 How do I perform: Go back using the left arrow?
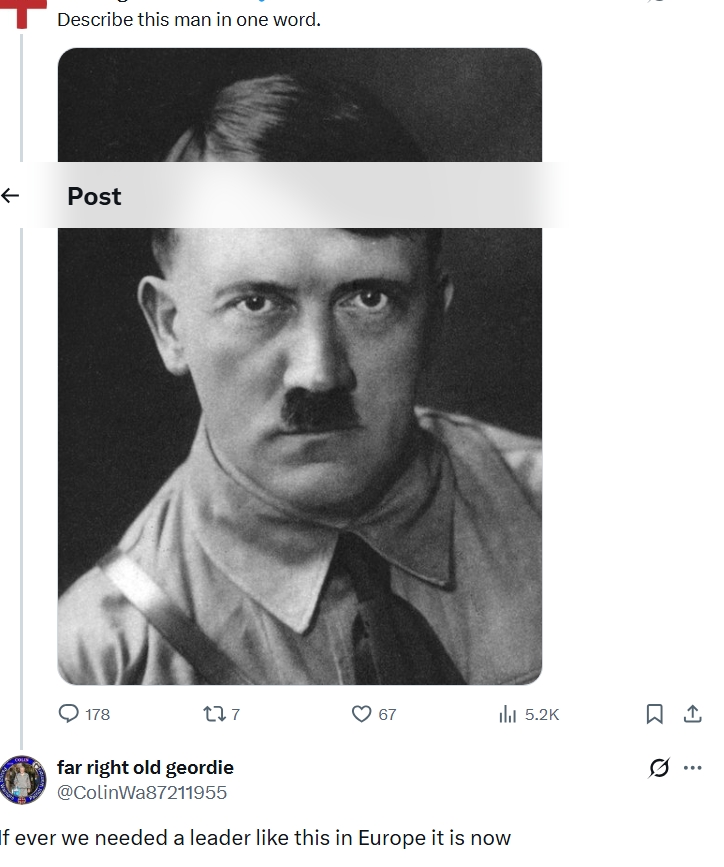click(10, 195)
